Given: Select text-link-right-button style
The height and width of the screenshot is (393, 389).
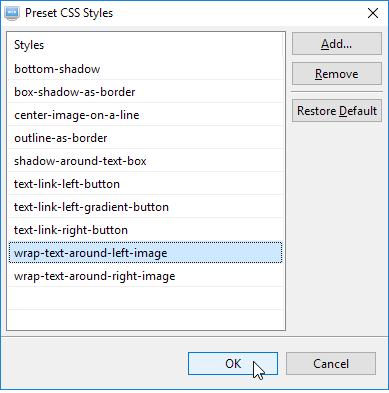Looking at the screenshot, I should coord(145,230).
